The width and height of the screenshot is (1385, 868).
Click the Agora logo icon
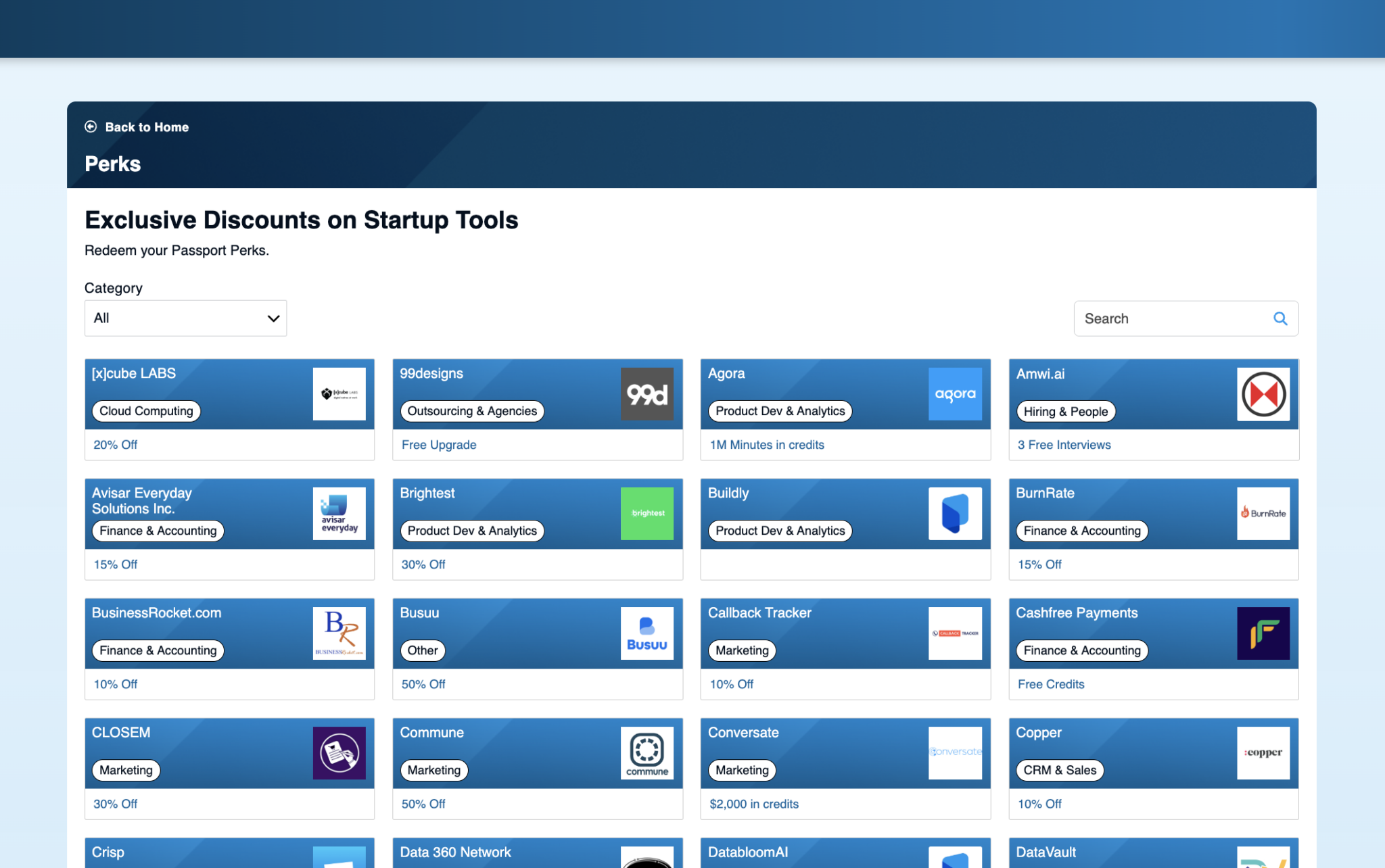click(955, 394)
